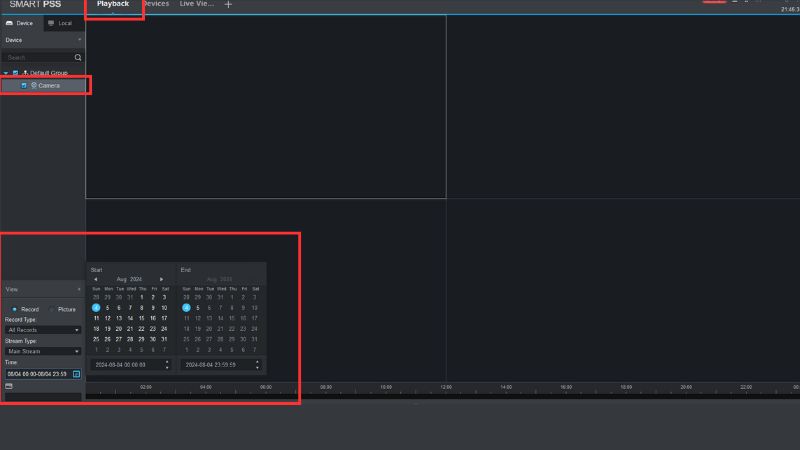Switch to the Live View tab
Image resolution: width=800 pixels, height=450 pixels.
(194, 5)
